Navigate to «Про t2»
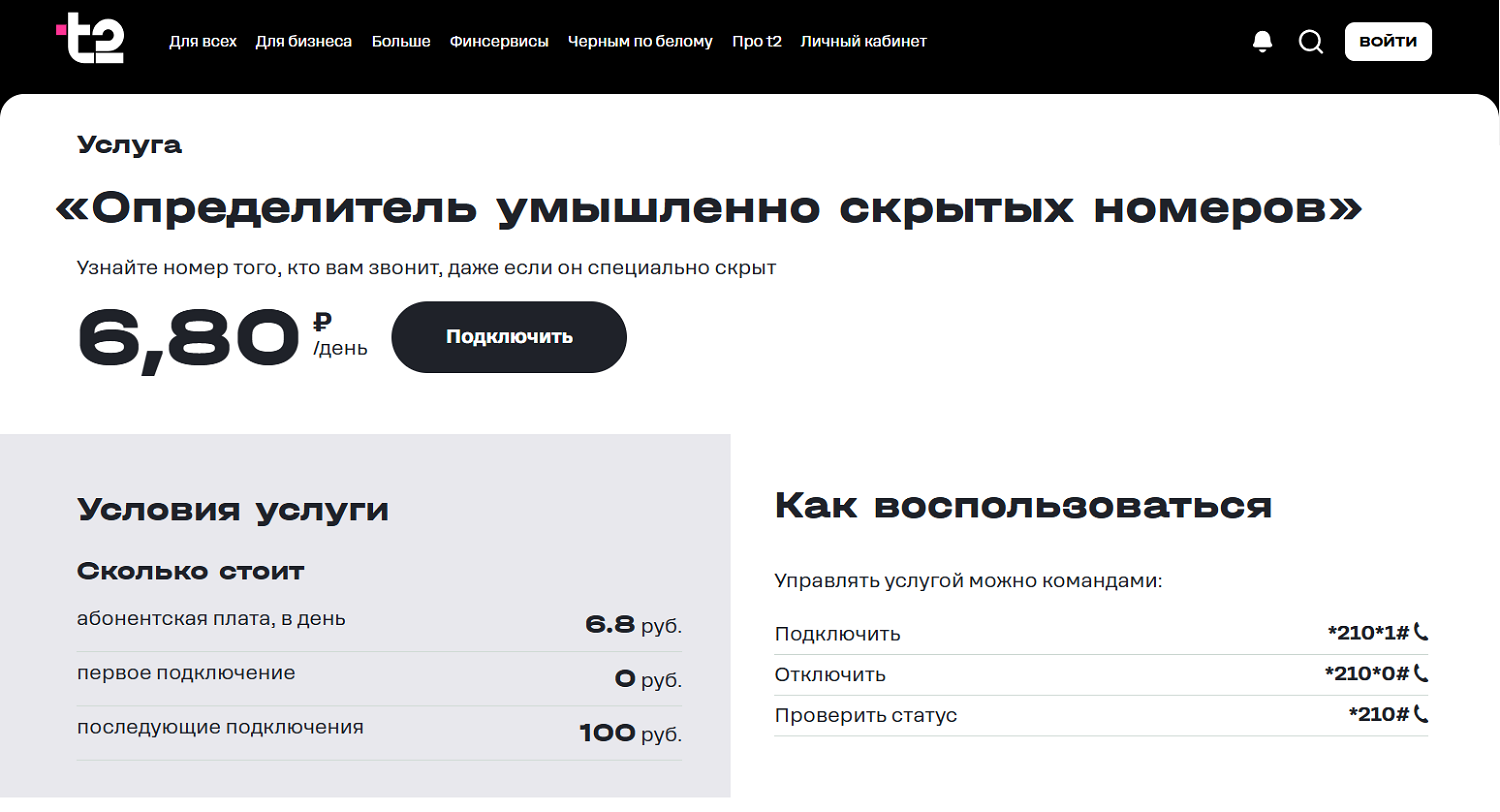 [756, 42]
